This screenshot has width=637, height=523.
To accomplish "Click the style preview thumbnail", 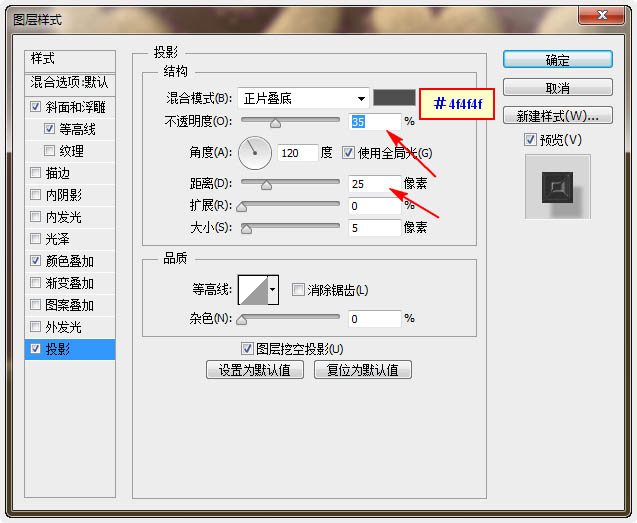I will coord(557,187).
